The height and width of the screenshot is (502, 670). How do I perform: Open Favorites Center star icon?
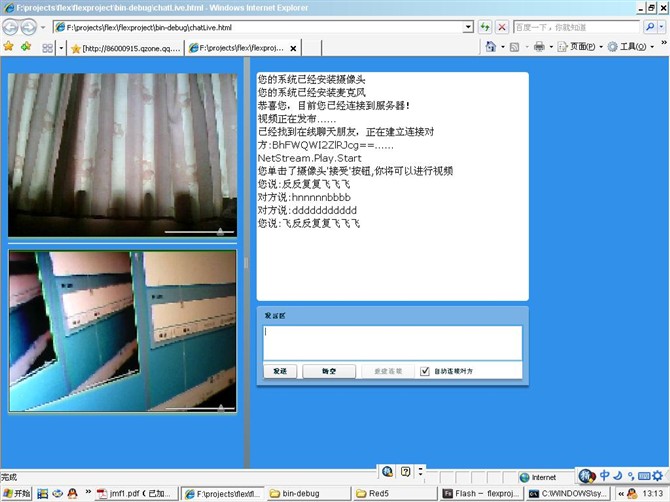(8, 47)
